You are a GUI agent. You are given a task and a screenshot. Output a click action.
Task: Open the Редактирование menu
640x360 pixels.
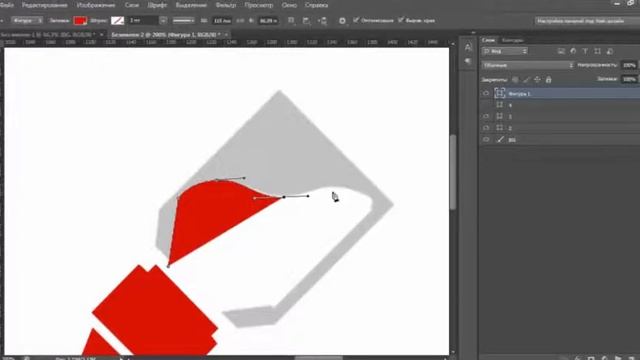click(x=44, y=5)
